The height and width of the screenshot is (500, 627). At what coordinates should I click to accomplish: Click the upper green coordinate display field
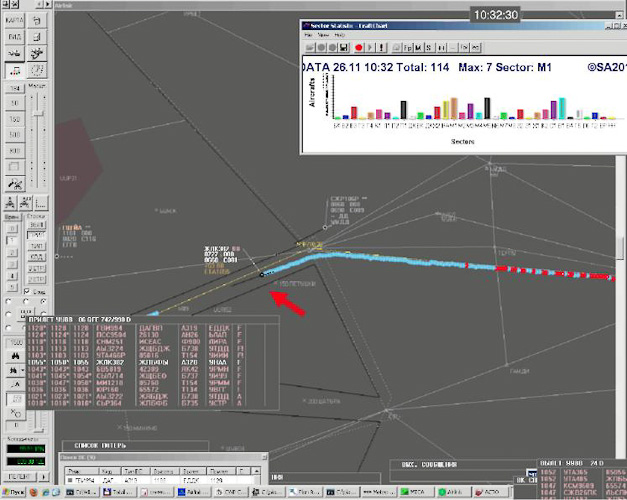tap(26, 449)
